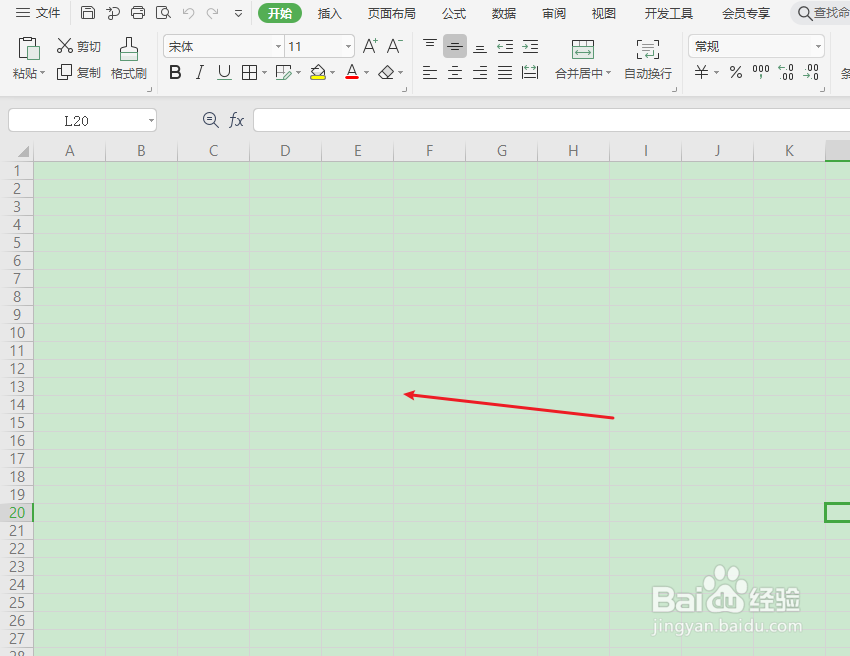Screen dimensions: 850x656
Task: Expand the 合并居中 options arrow
Action: click(609, 73)
